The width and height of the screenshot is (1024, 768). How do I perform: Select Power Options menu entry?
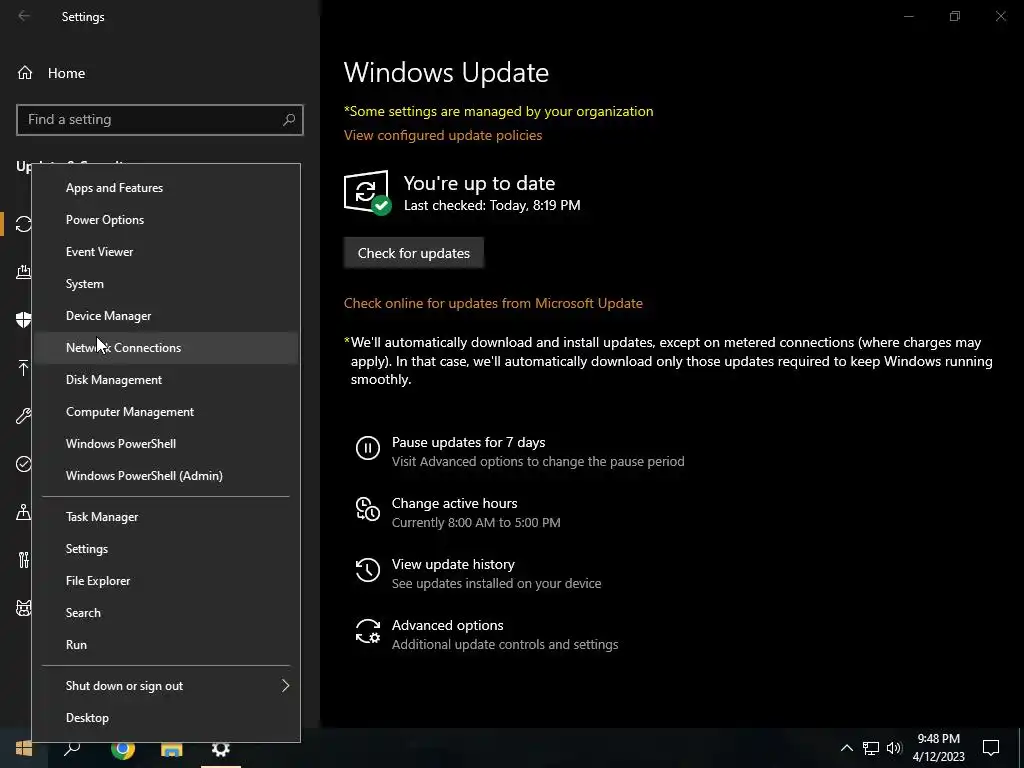166,219
